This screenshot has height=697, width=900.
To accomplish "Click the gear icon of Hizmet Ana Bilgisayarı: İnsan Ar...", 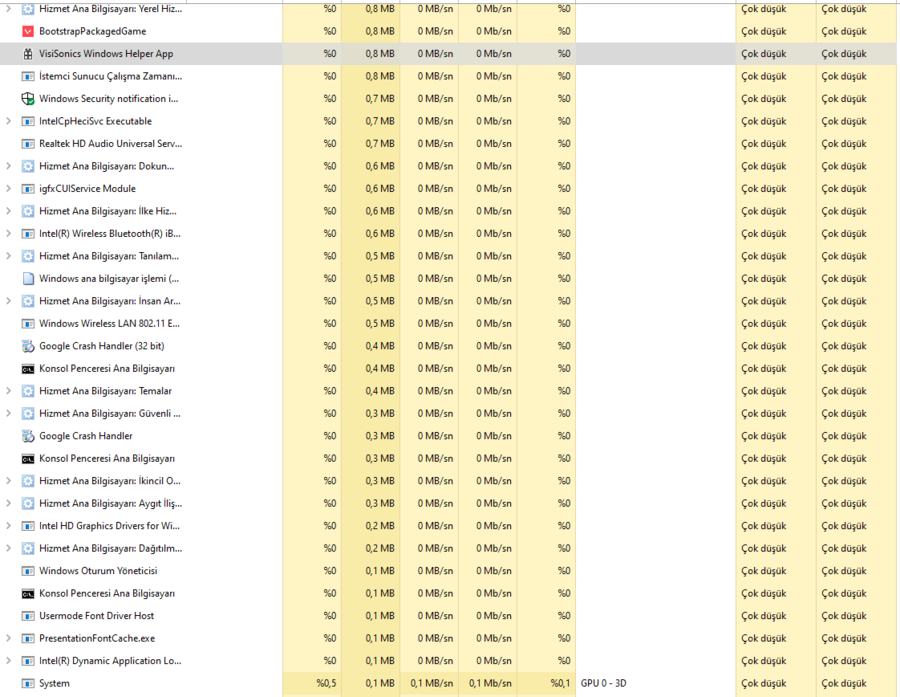I will [28, 301].
